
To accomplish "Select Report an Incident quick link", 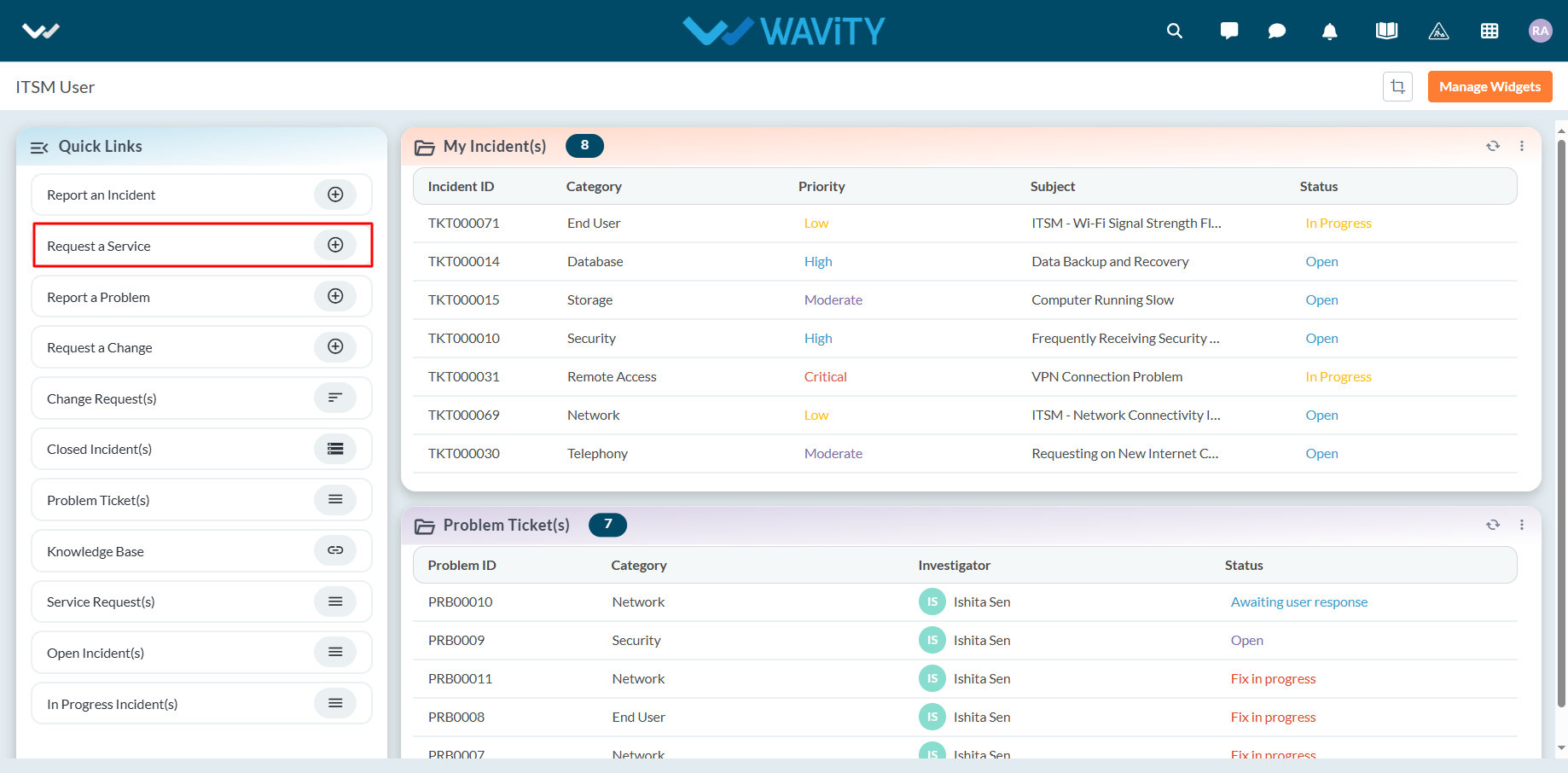I will [202, 195].
